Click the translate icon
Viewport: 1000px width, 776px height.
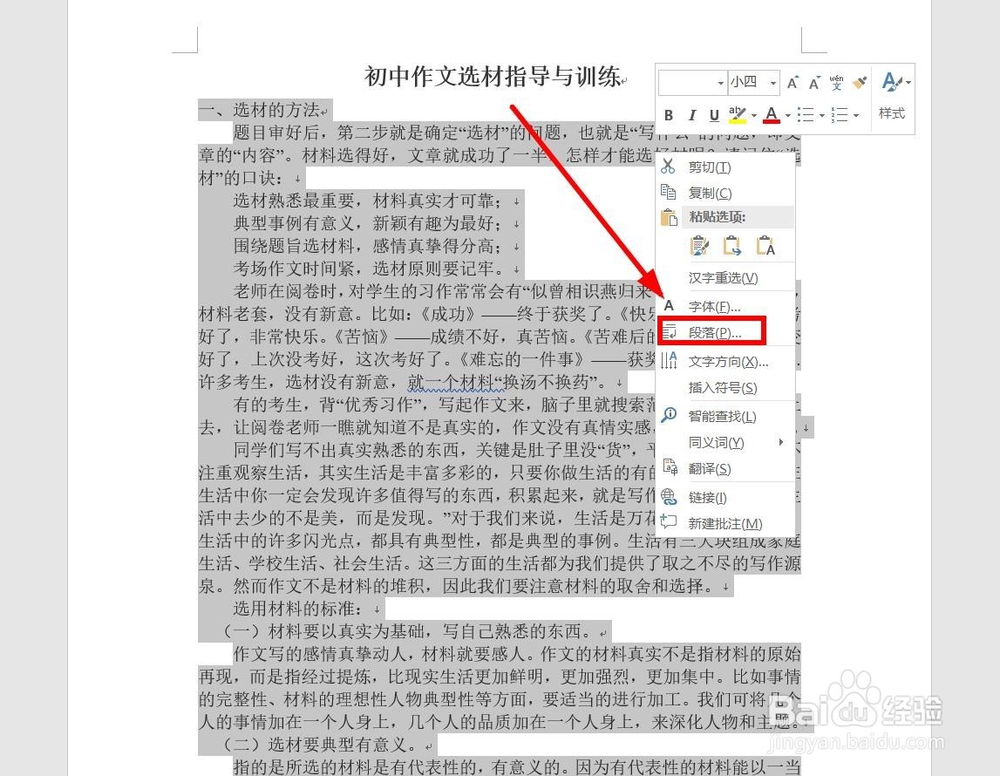click(669, 467)
